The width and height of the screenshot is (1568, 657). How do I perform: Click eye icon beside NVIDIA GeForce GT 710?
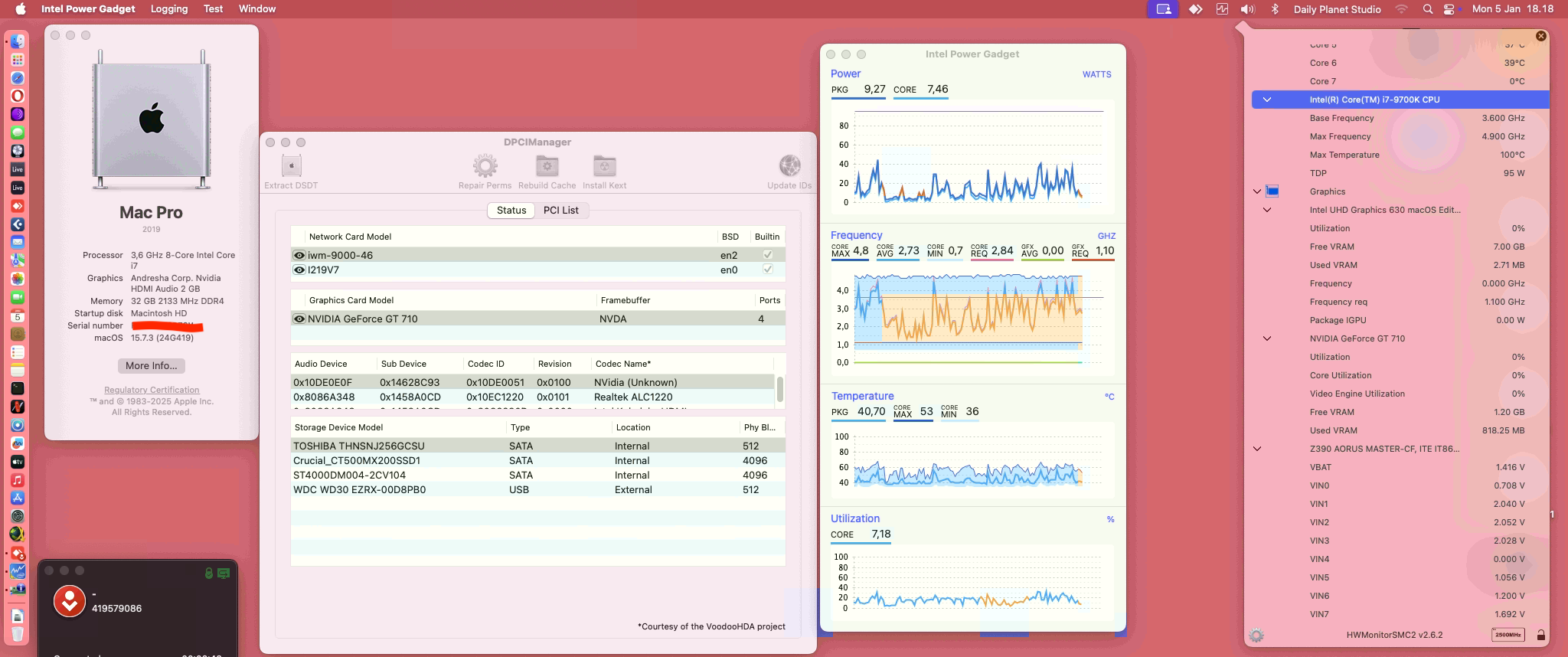(x=299, y=319)
